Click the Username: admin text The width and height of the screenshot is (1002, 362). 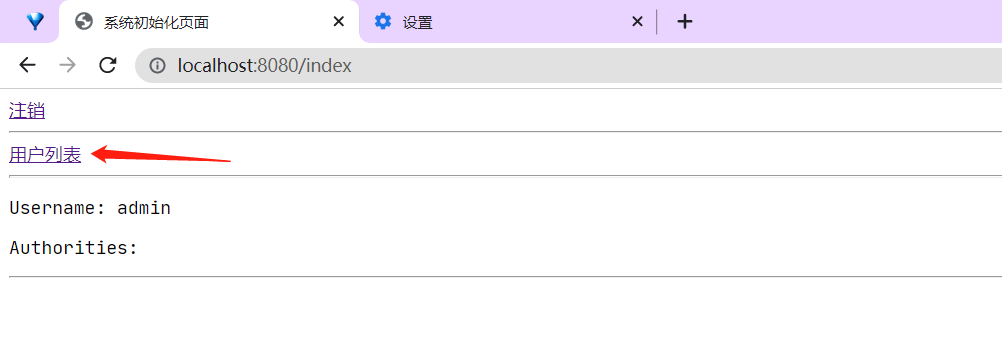(x=90, y=209)
